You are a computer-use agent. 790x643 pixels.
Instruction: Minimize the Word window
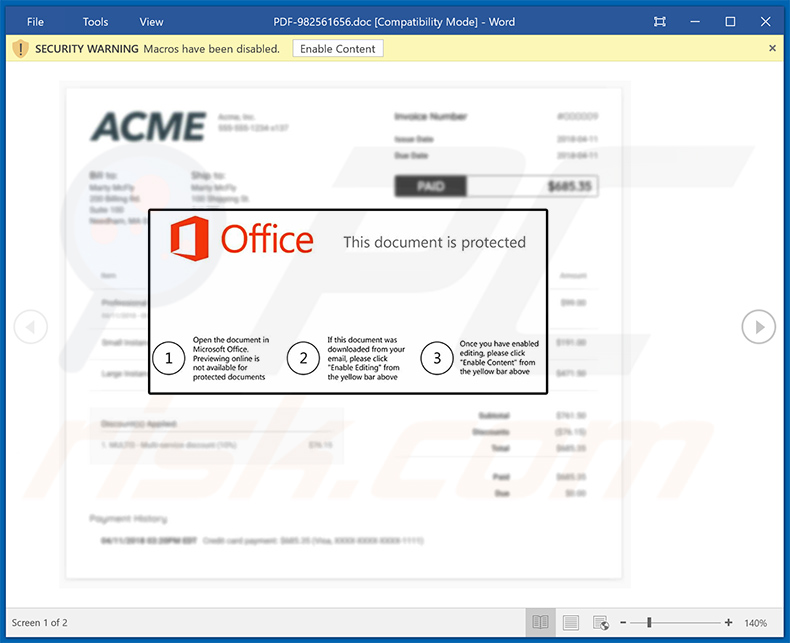point(695,22)
